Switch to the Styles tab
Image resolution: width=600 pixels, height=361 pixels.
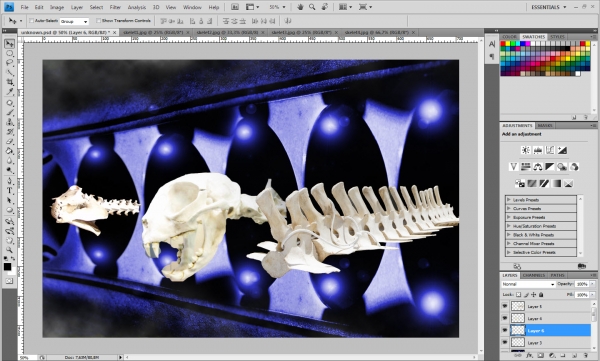(557, 37)
